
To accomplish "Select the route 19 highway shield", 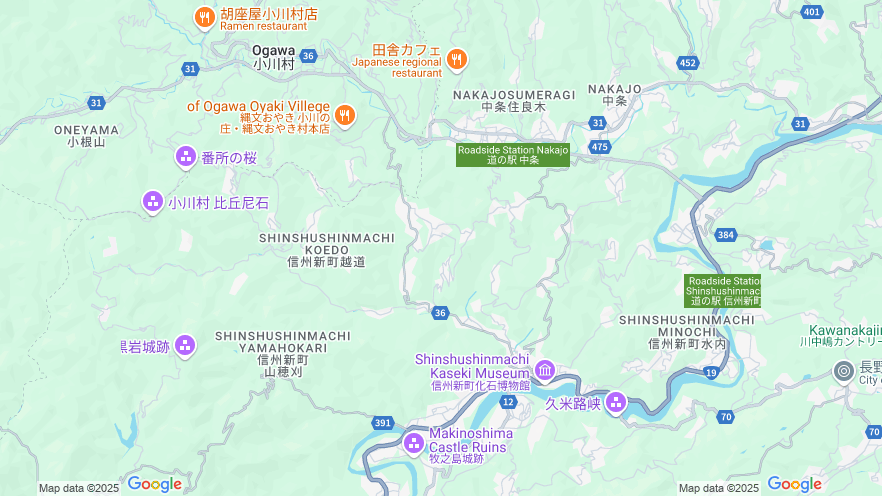I will 712,372.
